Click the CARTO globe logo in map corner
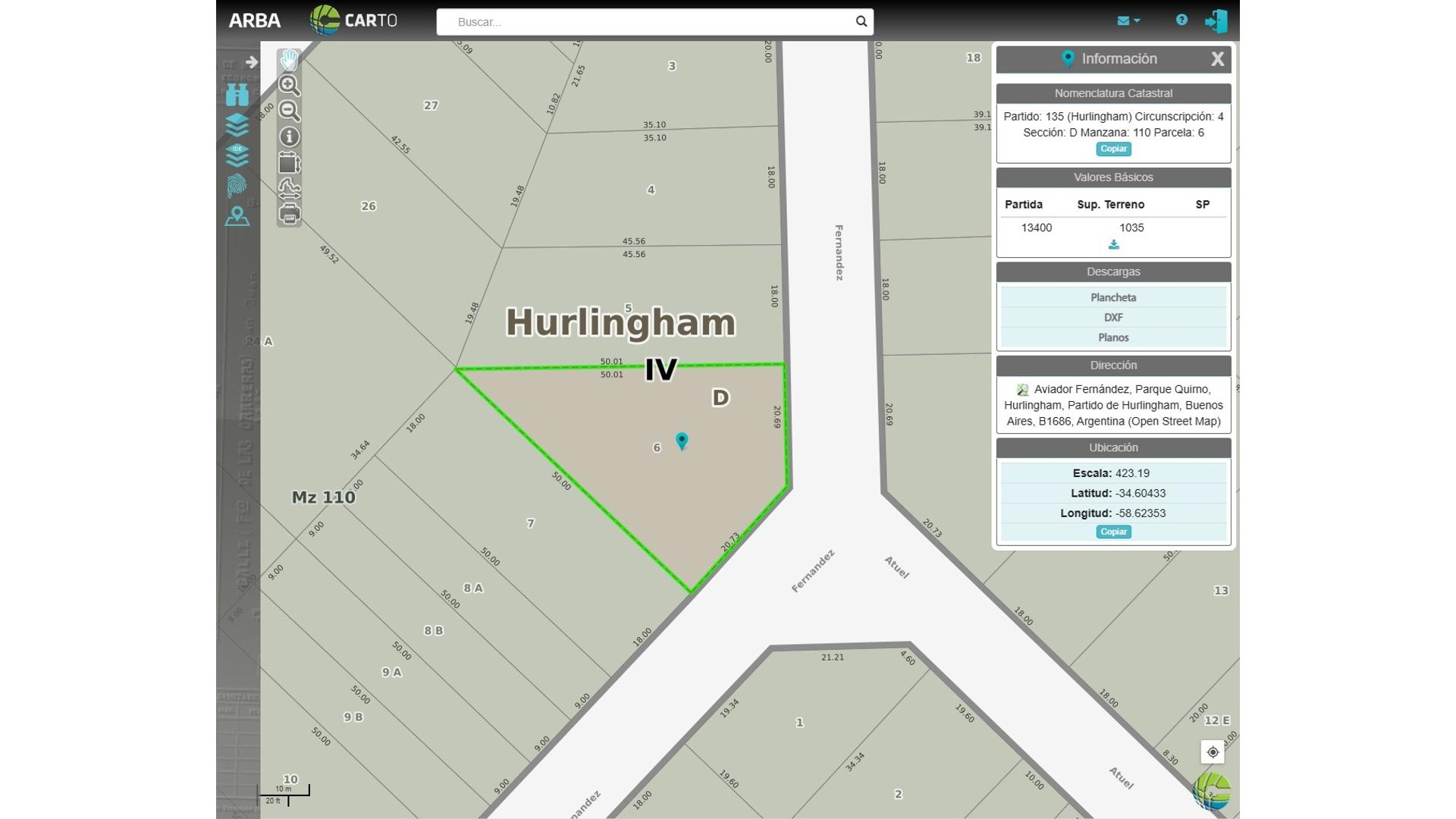 pos(1211,791)
